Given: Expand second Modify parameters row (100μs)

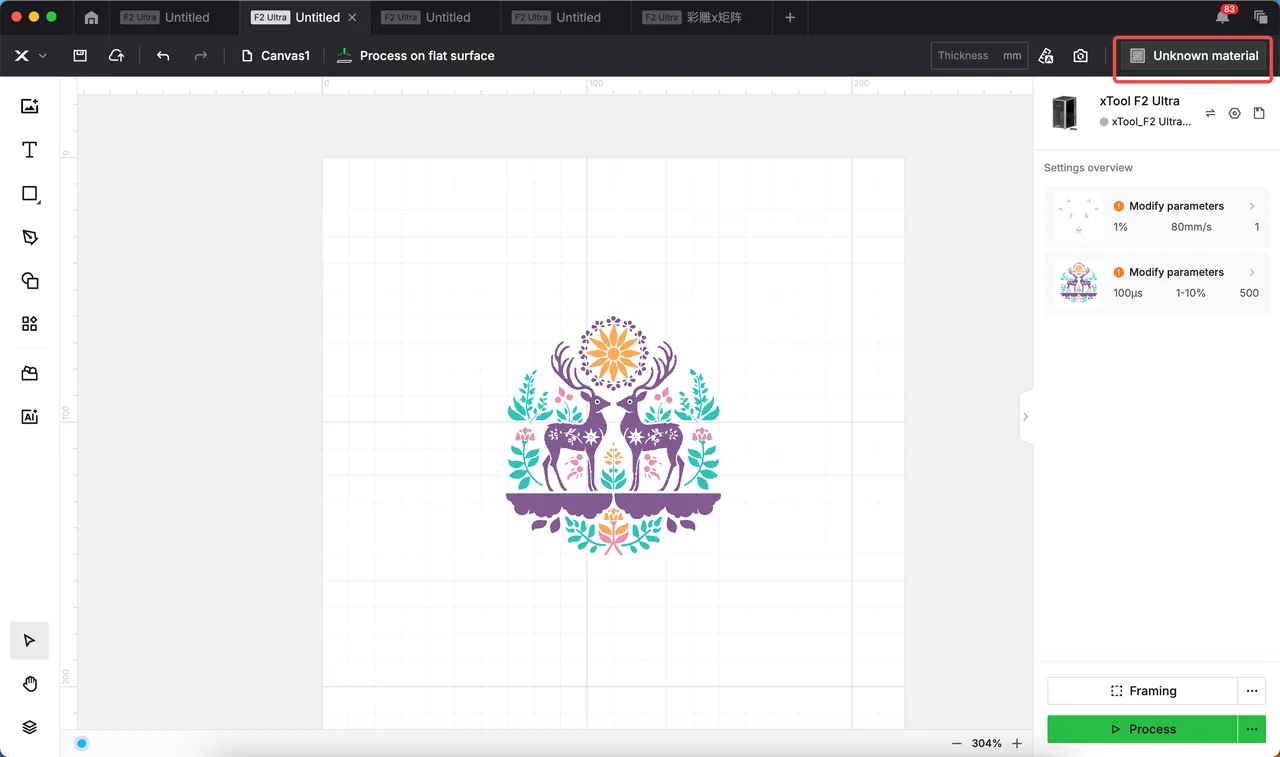Looking at the screenshot, I should pyautogui.click(x=1157, y=282).
